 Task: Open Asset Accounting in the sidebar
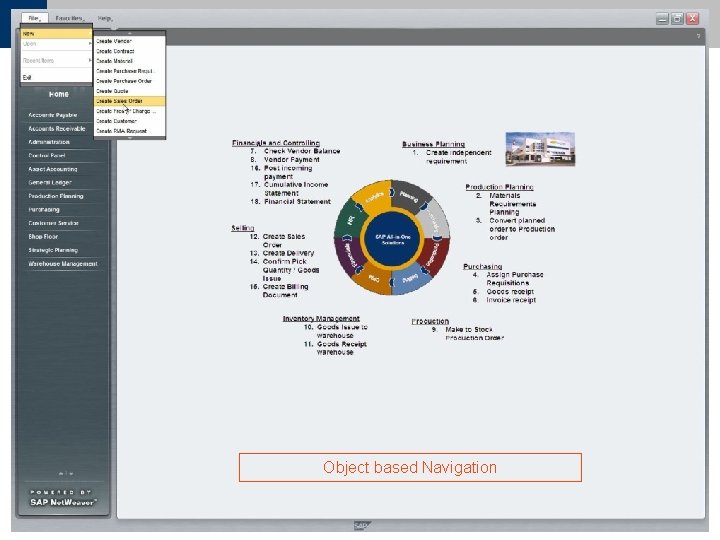[53, 169]
